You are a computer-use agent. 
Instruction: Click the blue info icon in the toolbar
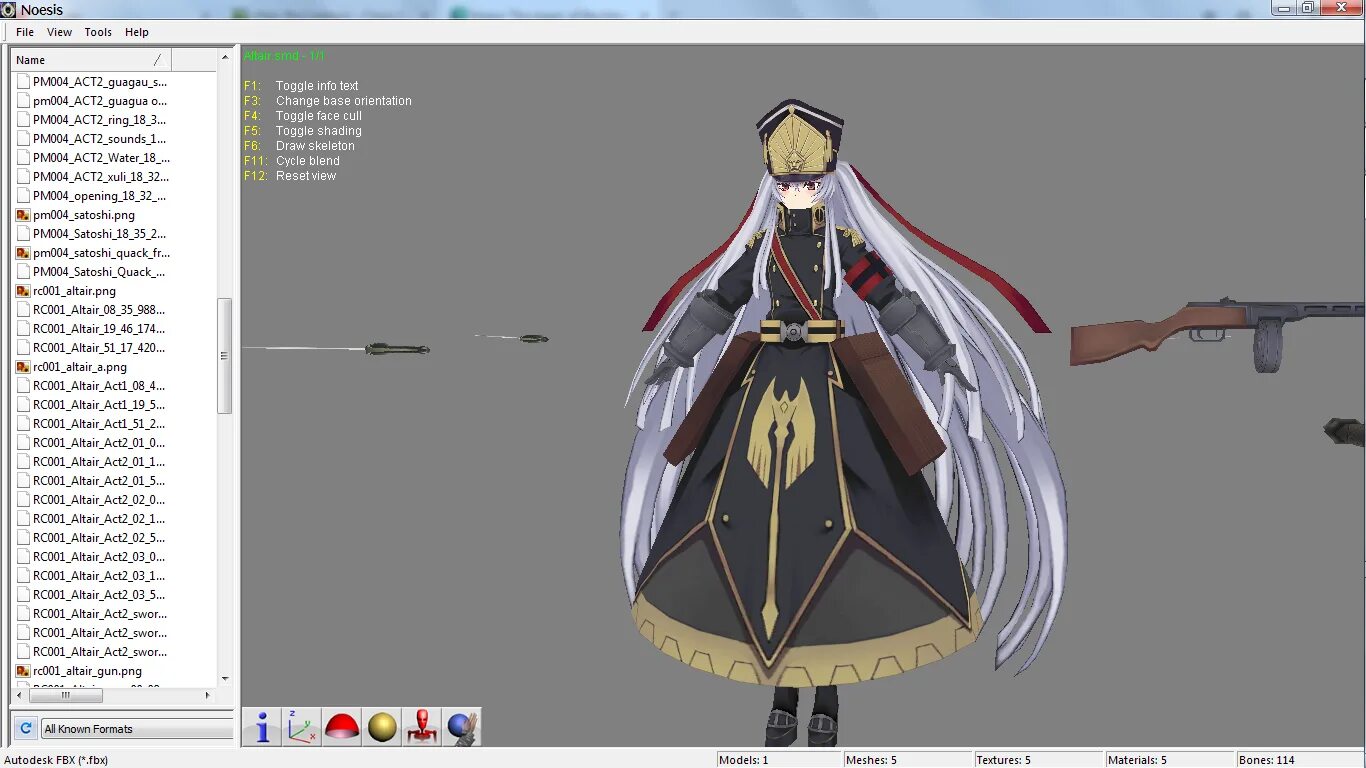point(262,727)
